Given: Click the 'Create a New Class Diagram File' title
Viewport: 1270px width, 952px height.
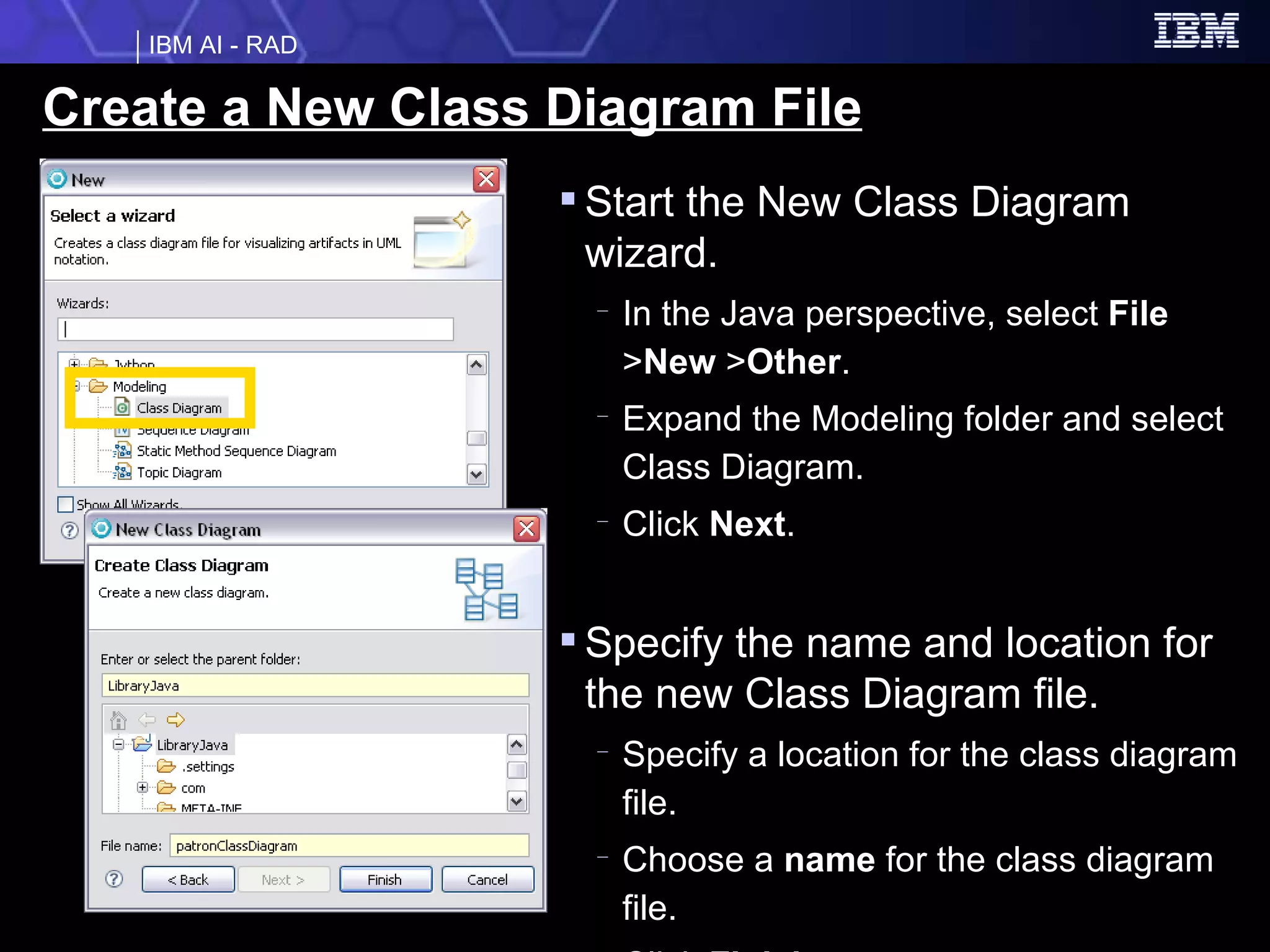Looking at the screenshot, I should point(452,107).
